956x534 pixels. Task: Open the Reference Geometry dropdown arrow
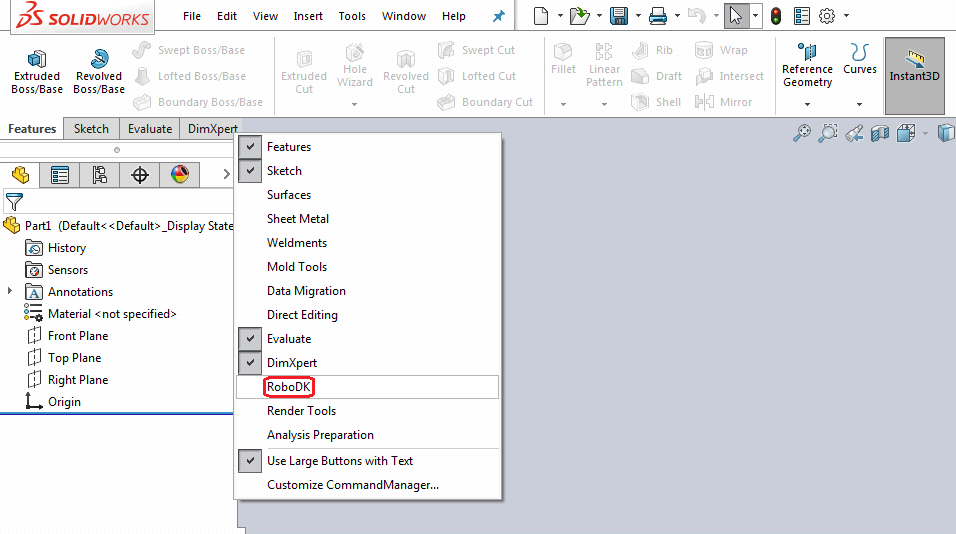807,104
